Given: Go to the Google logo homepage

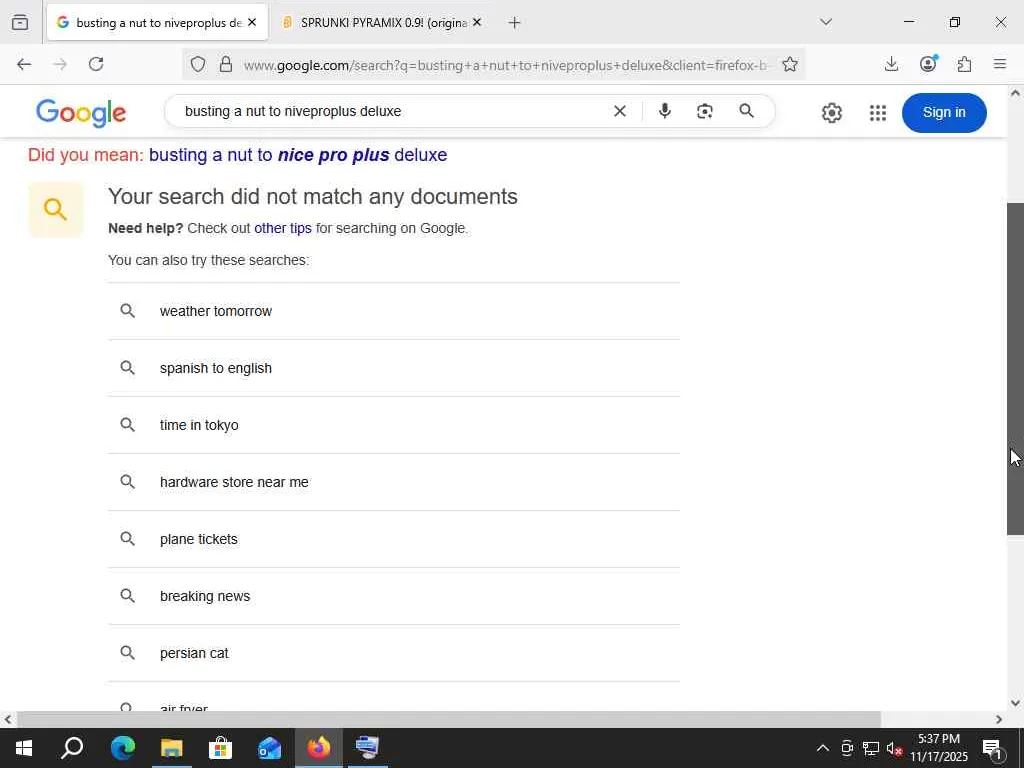Looking at the screenshot, I should point(81,114).
